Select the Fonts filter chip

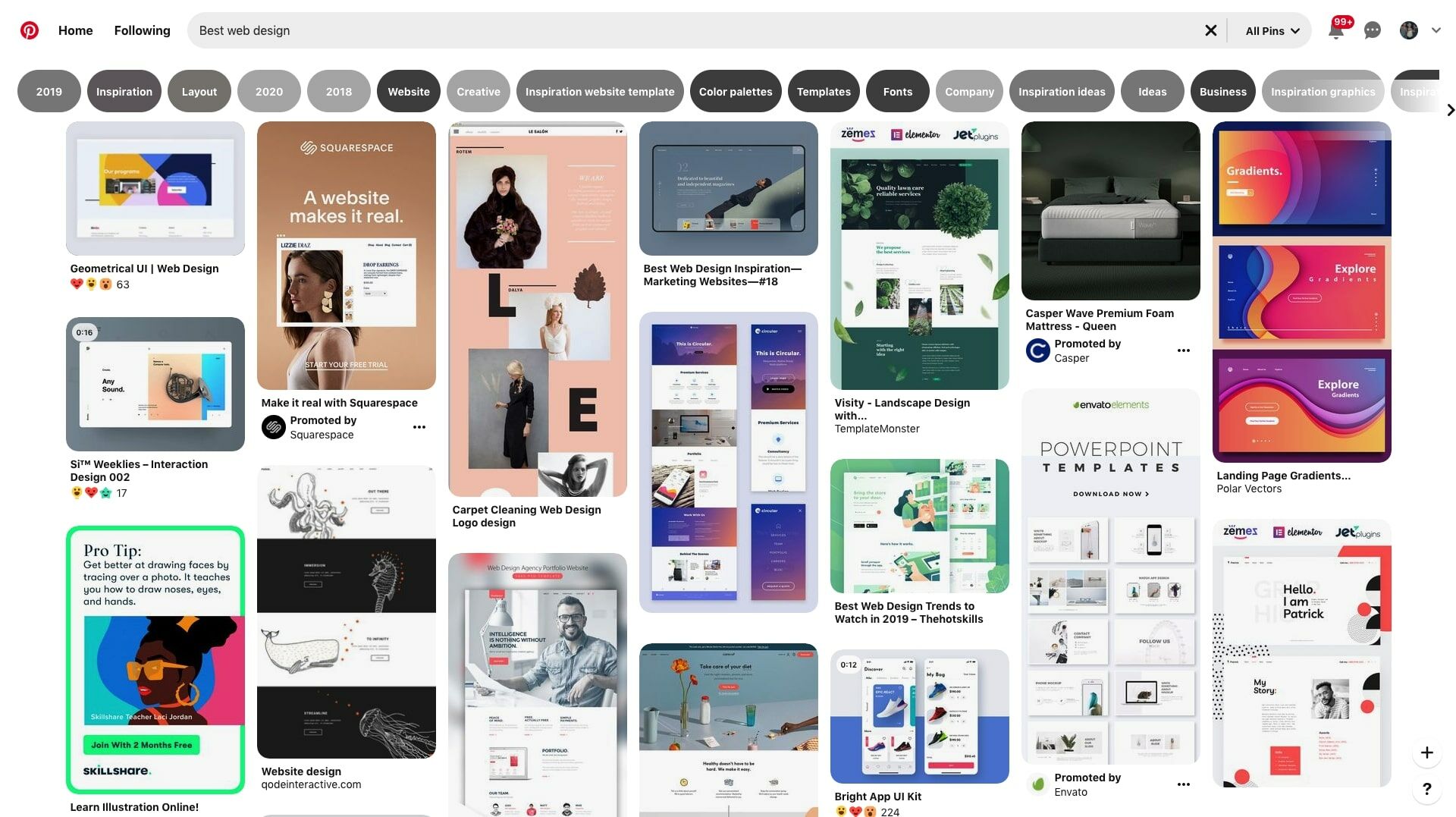point(897,91)
